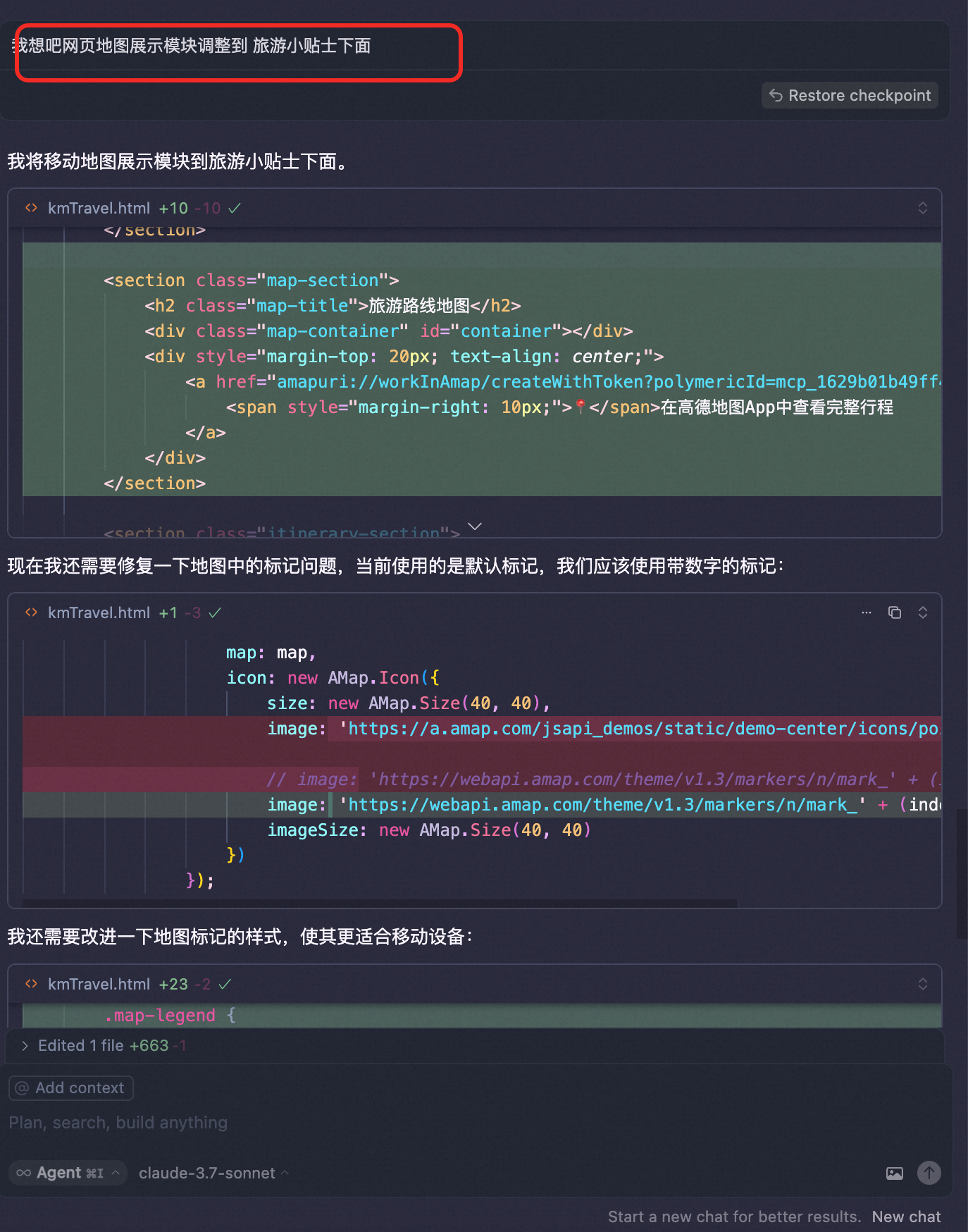The width and height of the screenshot is (968, 1232).
Task: Click the Add context button
Action: [x=71, y=1088]
